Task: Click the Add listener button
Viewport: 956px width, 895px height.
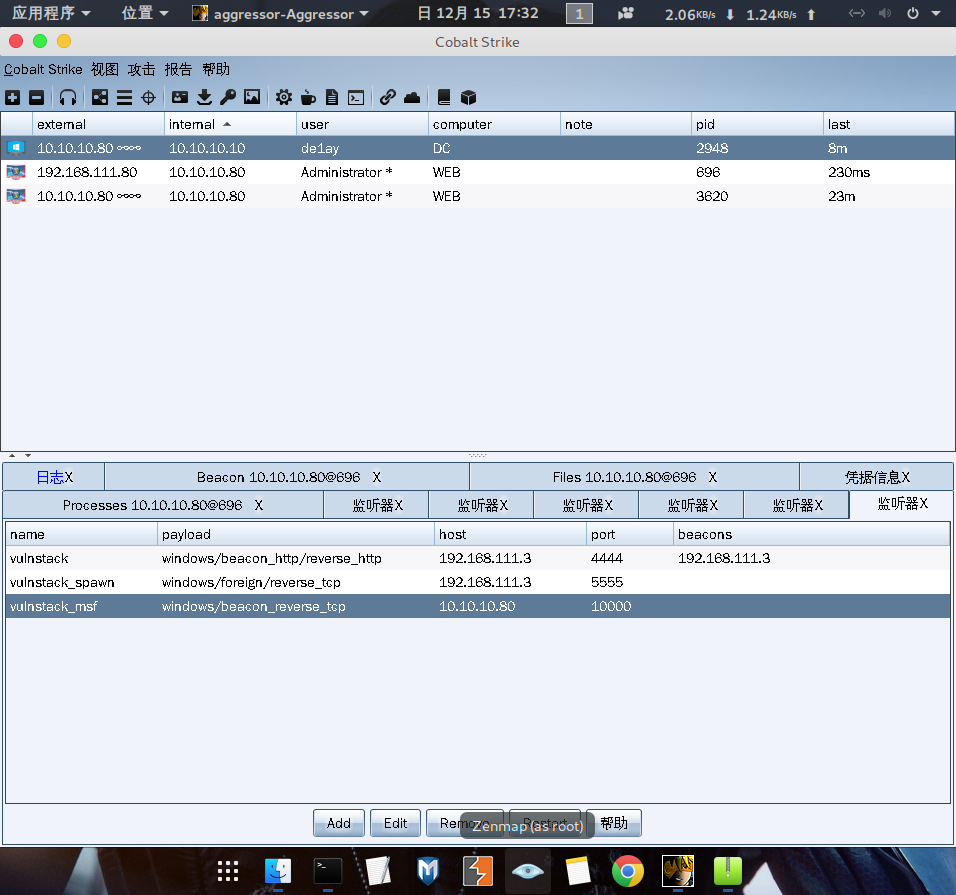Action: (x=339, y=823)
